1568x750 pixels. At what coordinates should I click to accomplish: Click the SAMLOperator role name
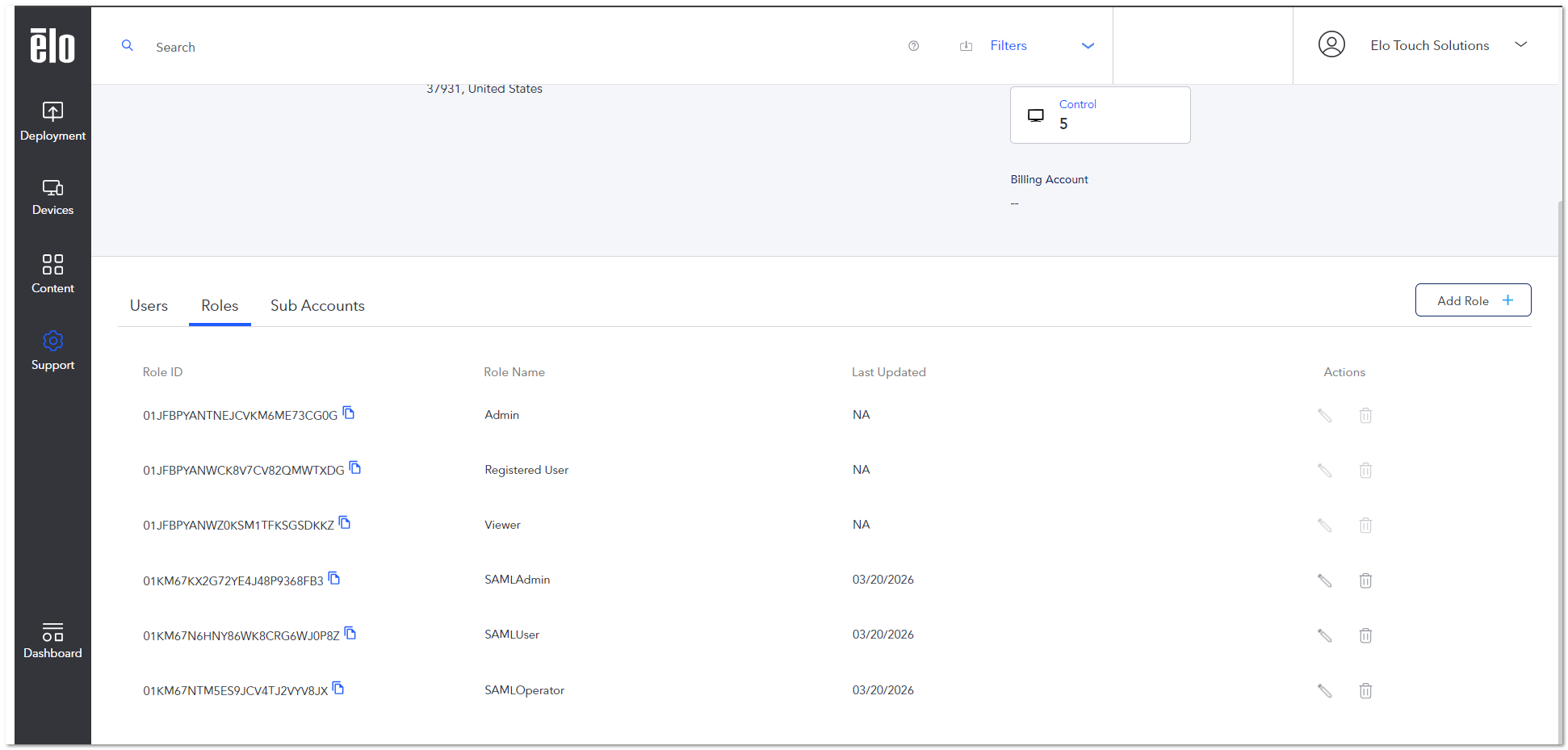524,690
